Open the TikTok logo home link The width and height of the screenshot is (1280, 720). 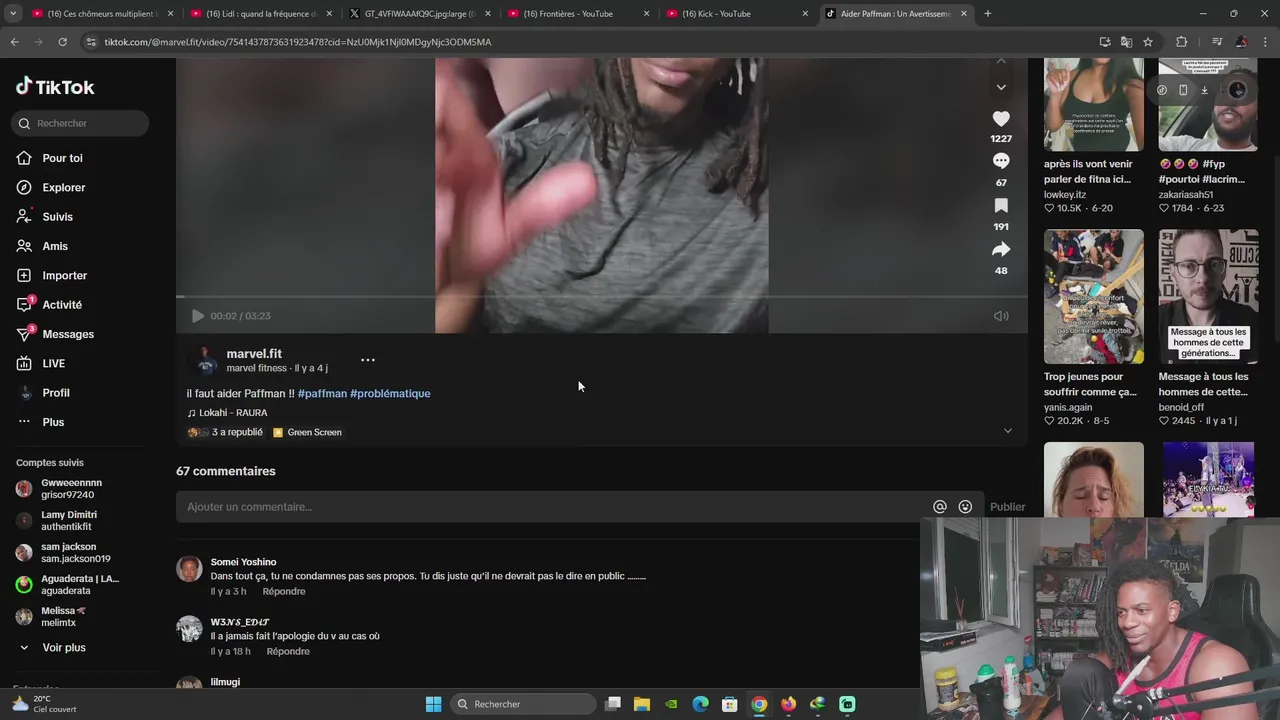[55, 87]
